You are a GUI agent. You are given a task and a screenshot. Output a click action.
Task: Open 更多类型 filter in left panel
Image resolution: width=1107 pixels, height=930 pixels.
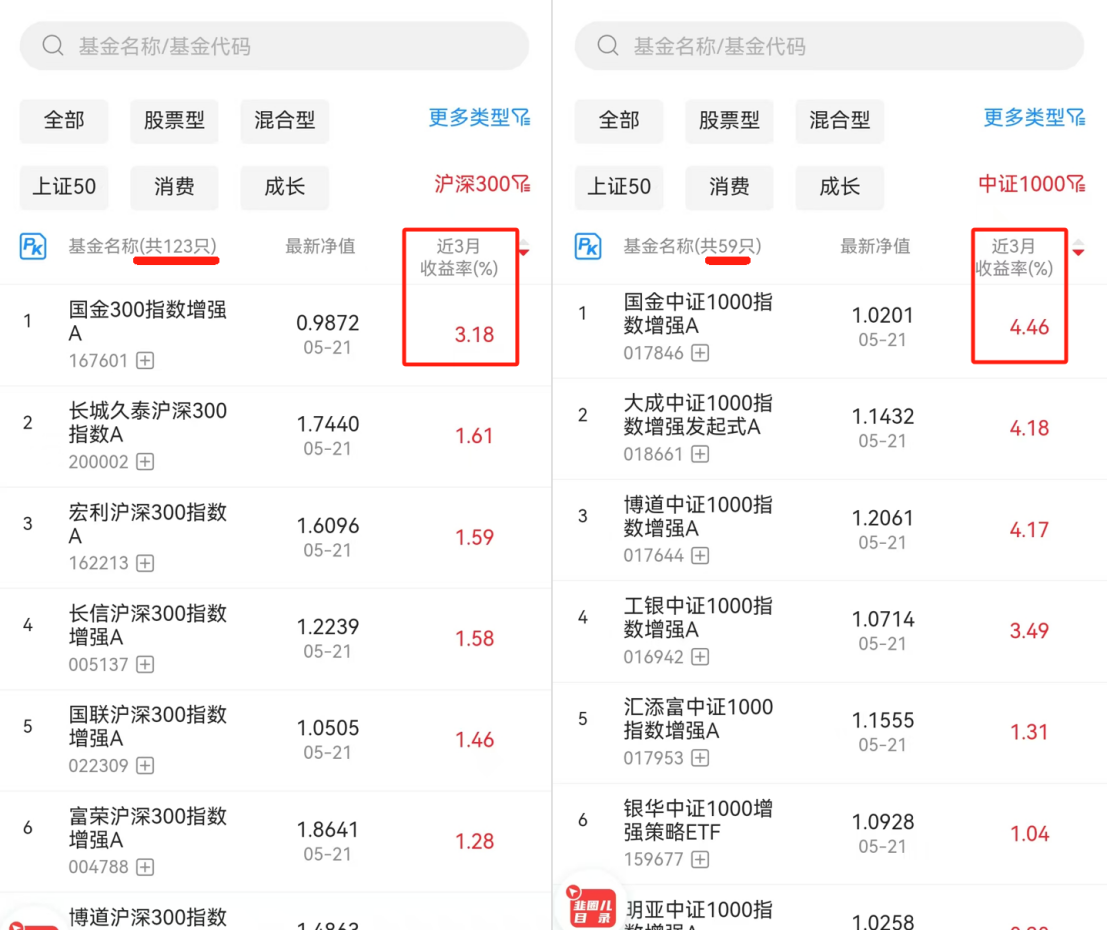click(479, 117)
